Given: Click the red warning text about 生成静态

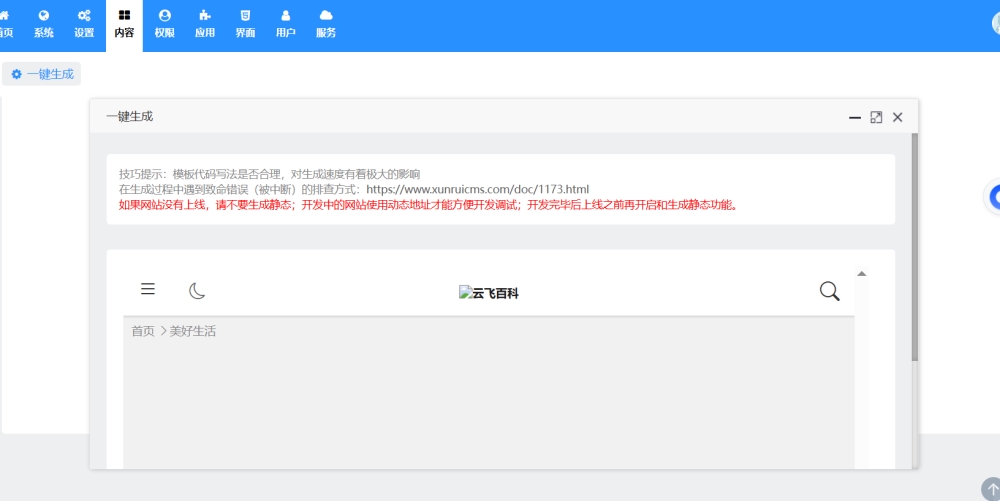Looking at the screenshot, I should tap(429, 205).
